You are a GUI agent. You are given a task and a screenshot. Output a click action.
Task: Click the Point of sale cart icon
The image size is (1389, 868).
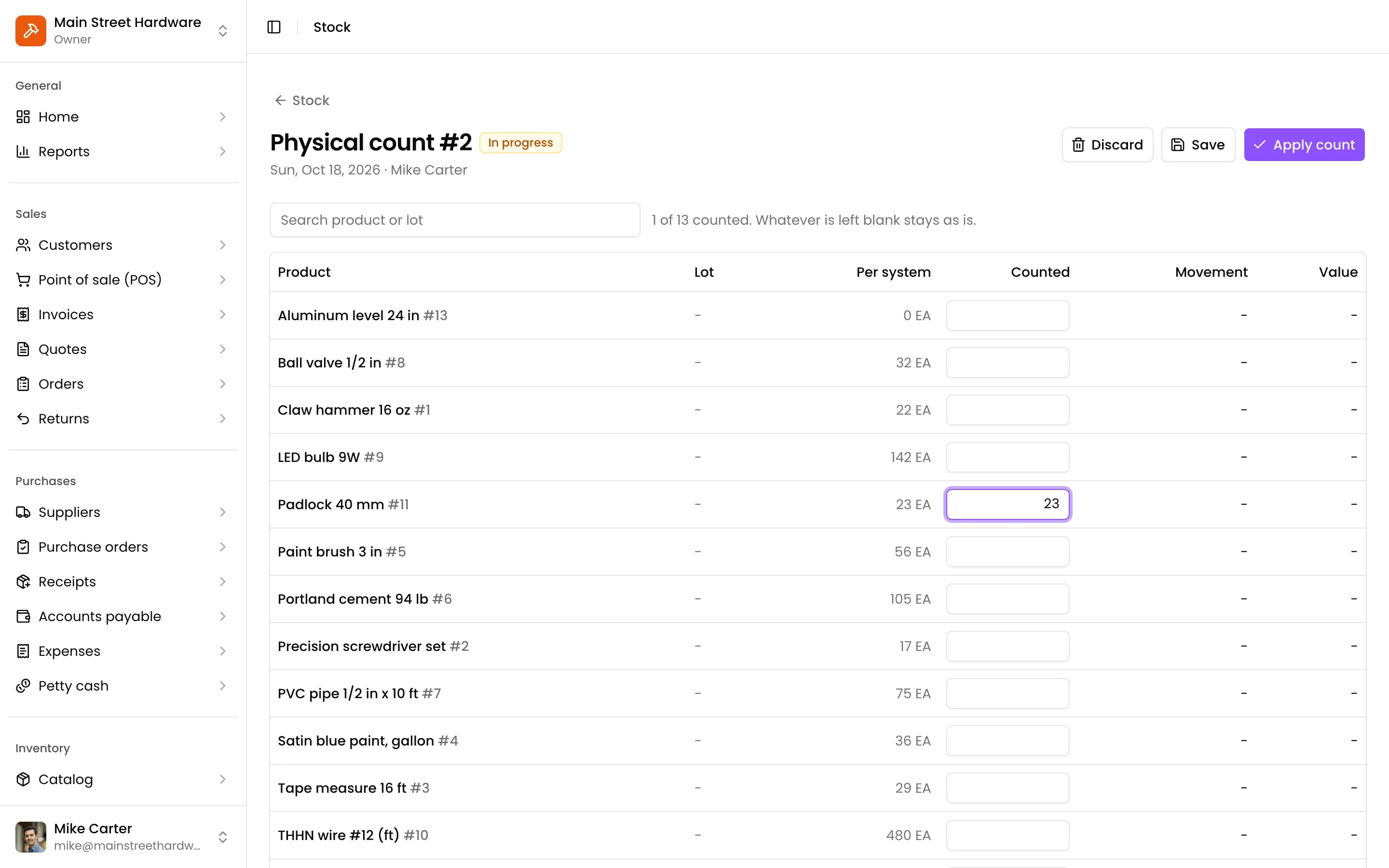point(23,280)
